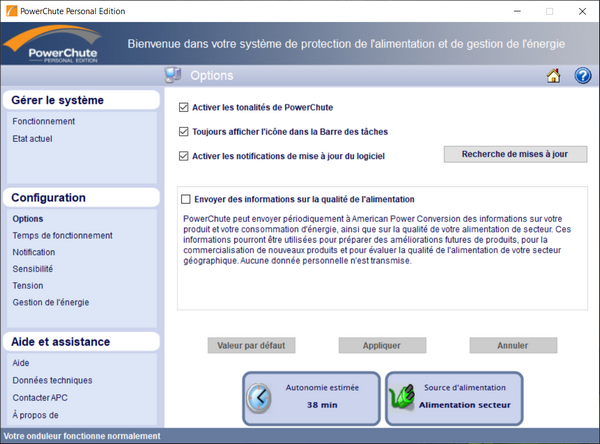This screenshot has height=444, width=600.
Task: Click the PowerChute Personal Edition logo
Action: point(52,44)
